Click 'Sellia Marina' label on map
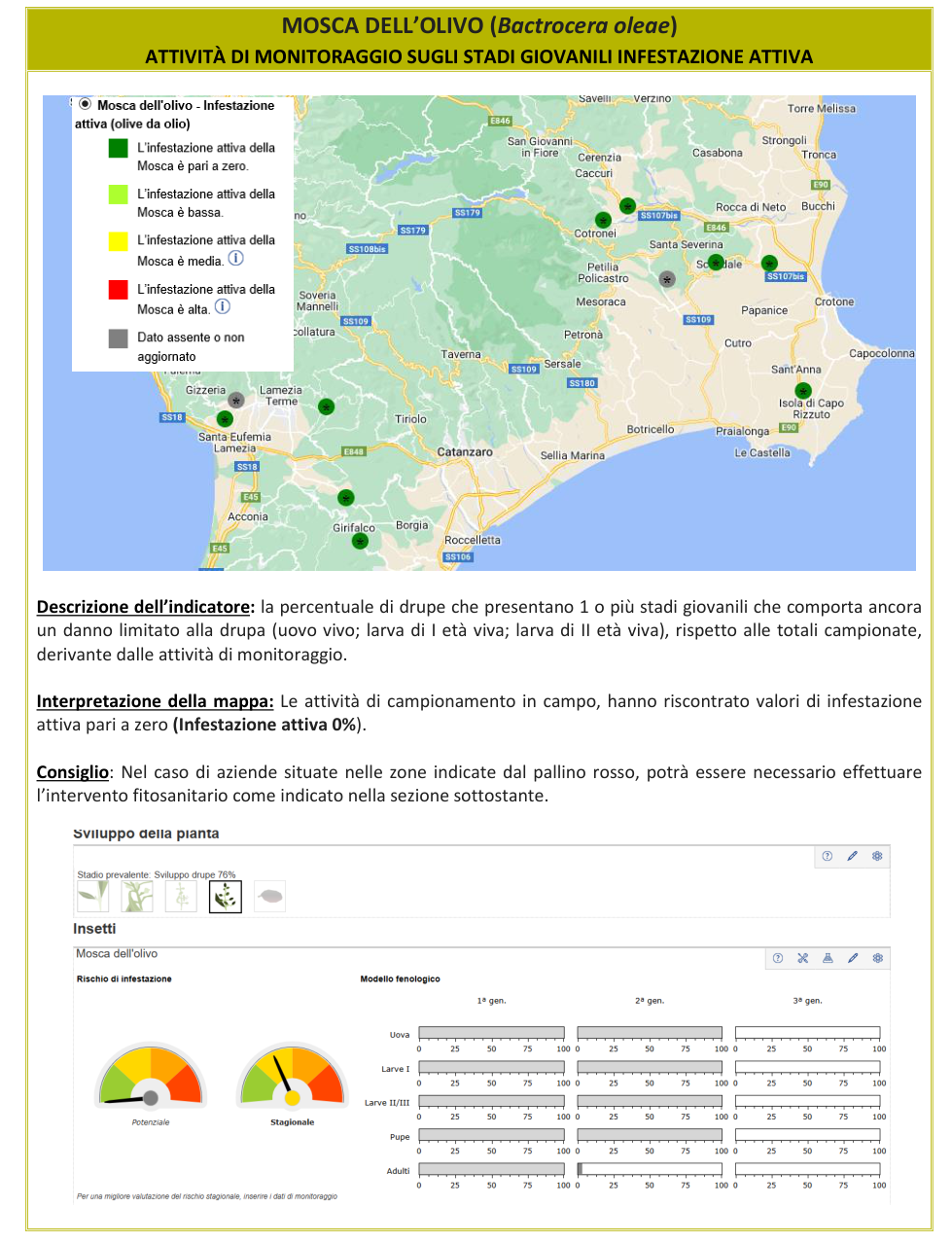Screen dimensions: 952x1243 [x=573, y=455]
